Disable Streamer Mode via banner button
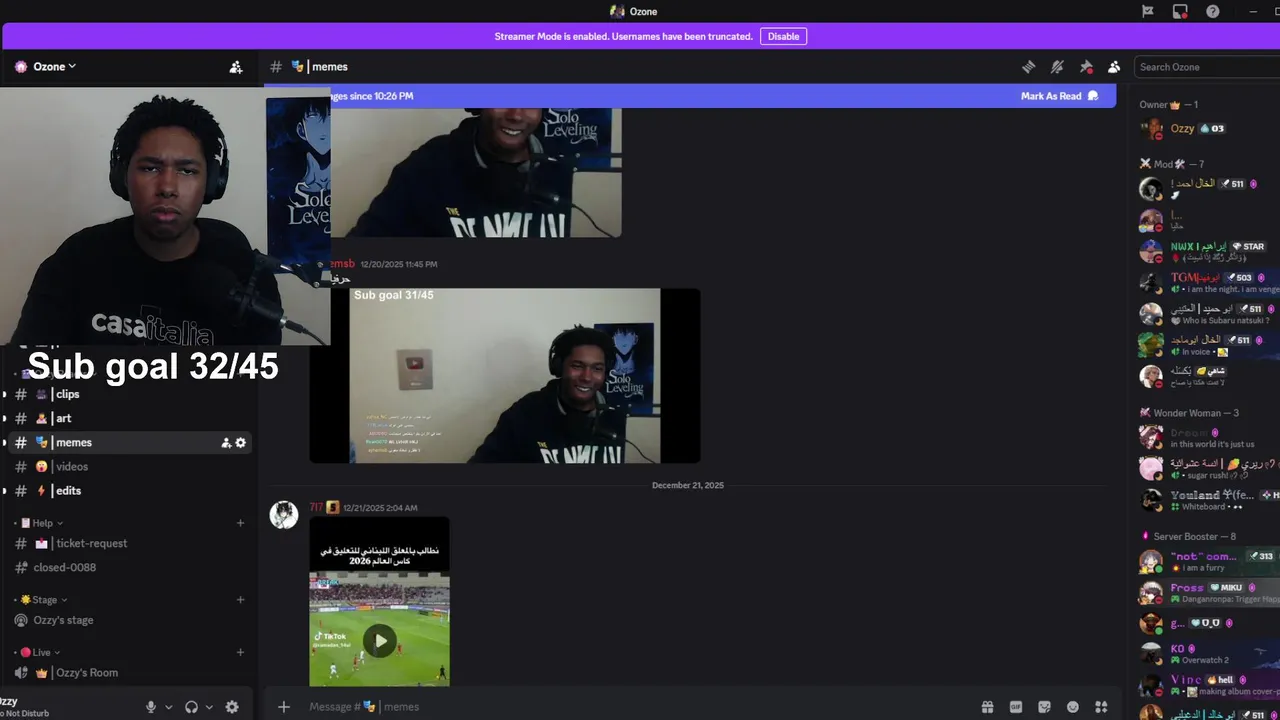Screen dimensions: 1280x720 pos(783,36)
